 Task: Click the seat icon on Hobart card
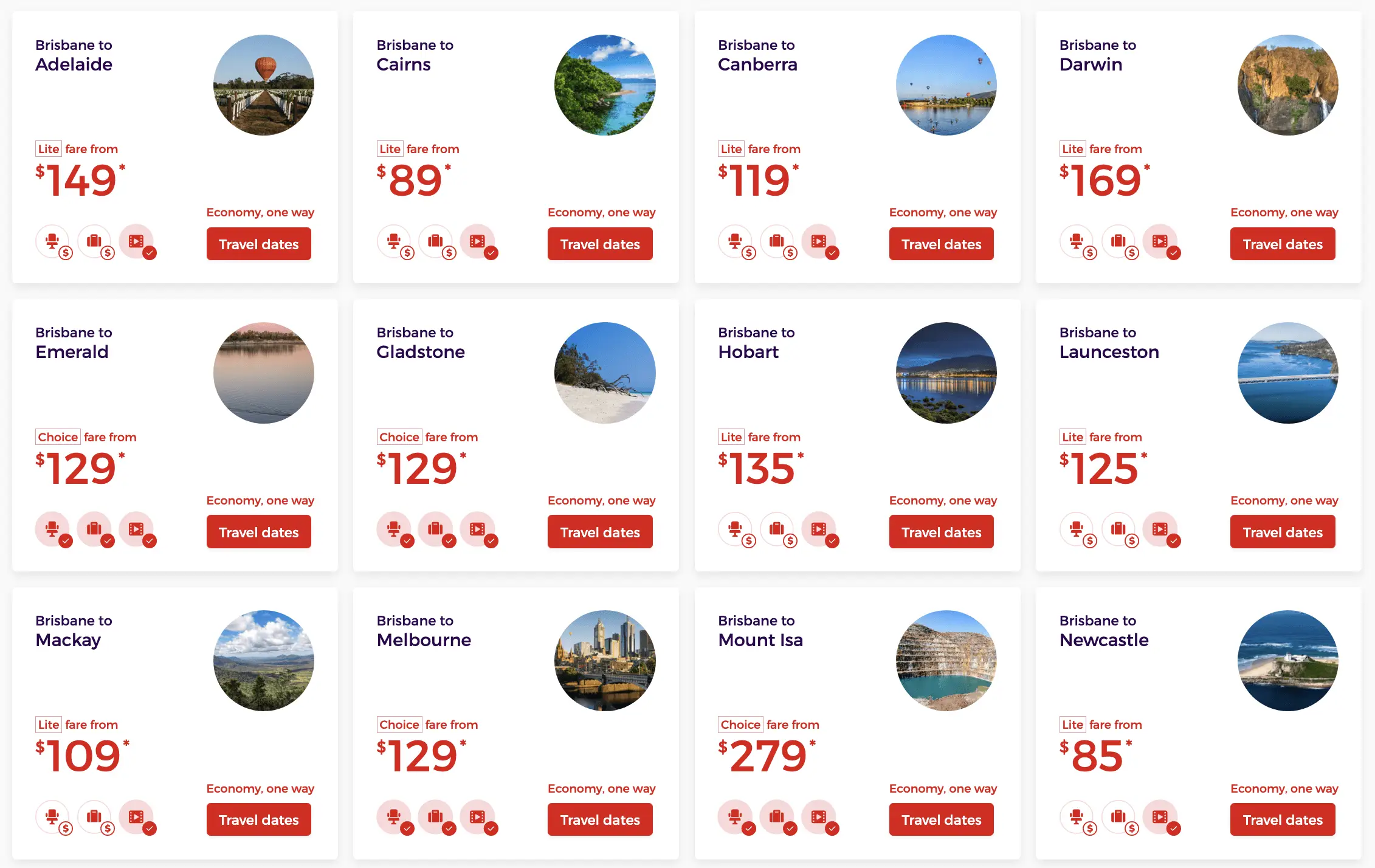736,529
